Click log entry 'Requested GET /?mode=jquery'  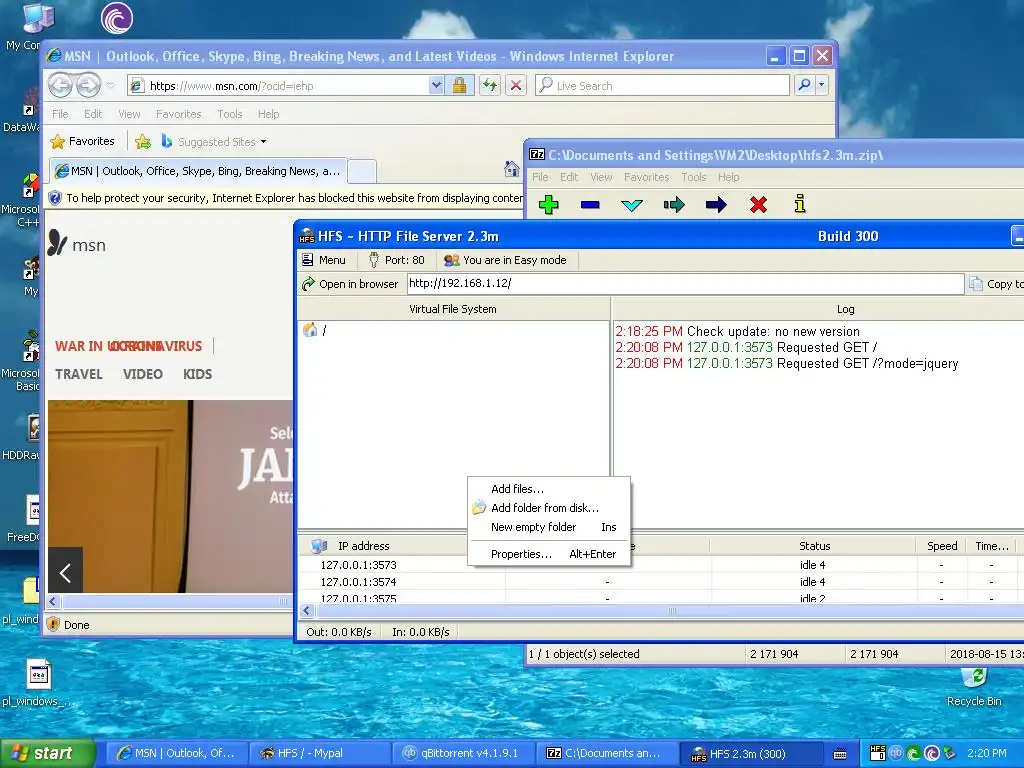tap(867, 364)
